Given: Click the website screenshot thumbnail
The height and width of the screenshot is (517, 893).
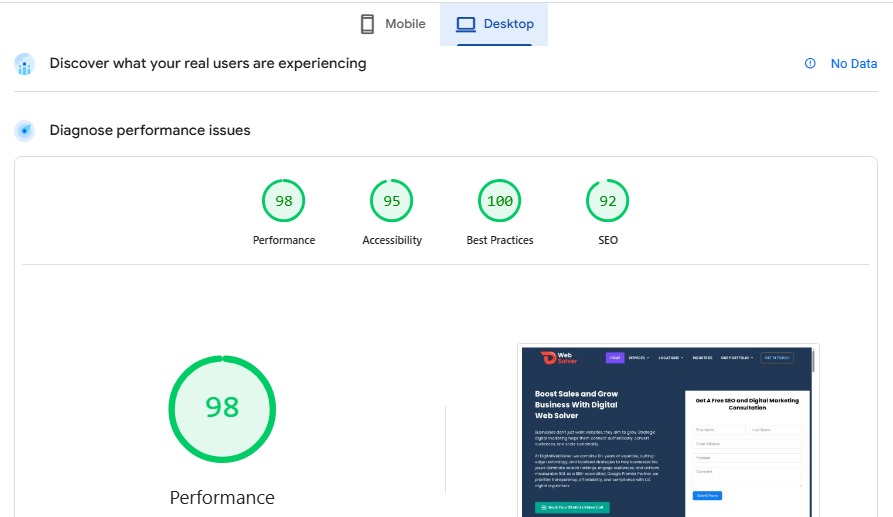Looking at the screenshot, I should pyautogui.click(x=668, y=431).
